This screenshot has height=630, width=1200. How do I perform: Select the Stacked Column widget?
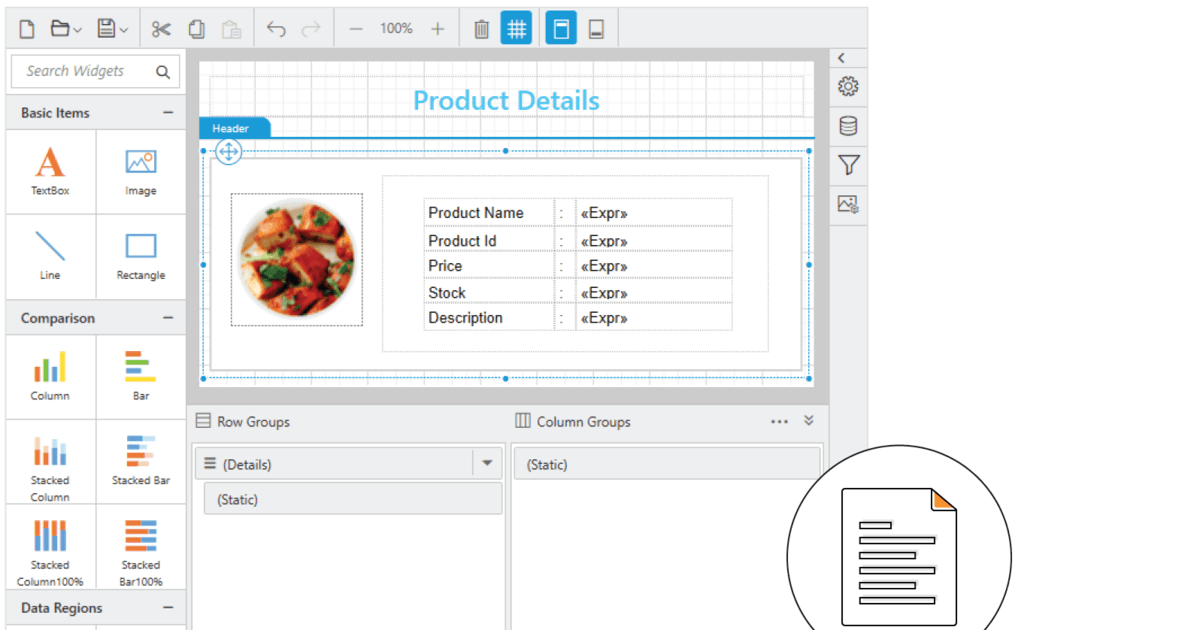click(x=50, y=461)
